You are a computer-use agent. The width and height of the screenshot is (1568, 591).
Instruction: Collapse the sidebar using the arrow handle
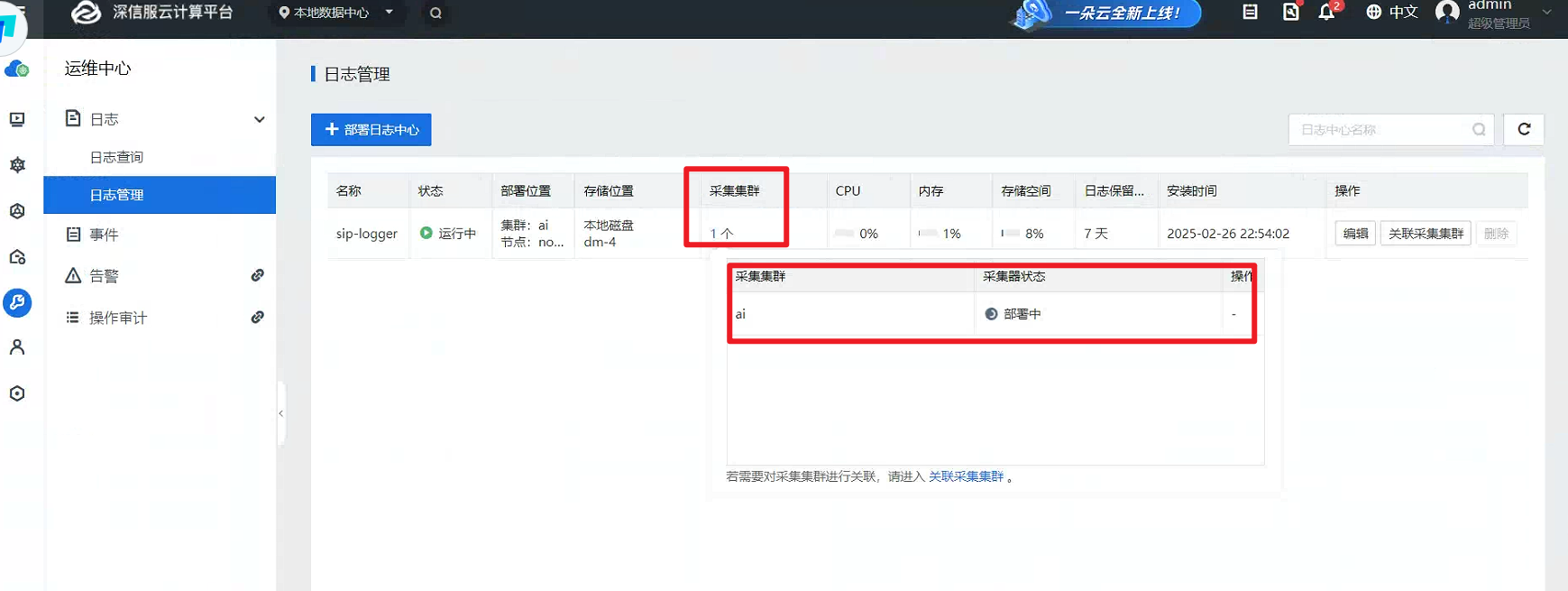(x=281, y=413)
